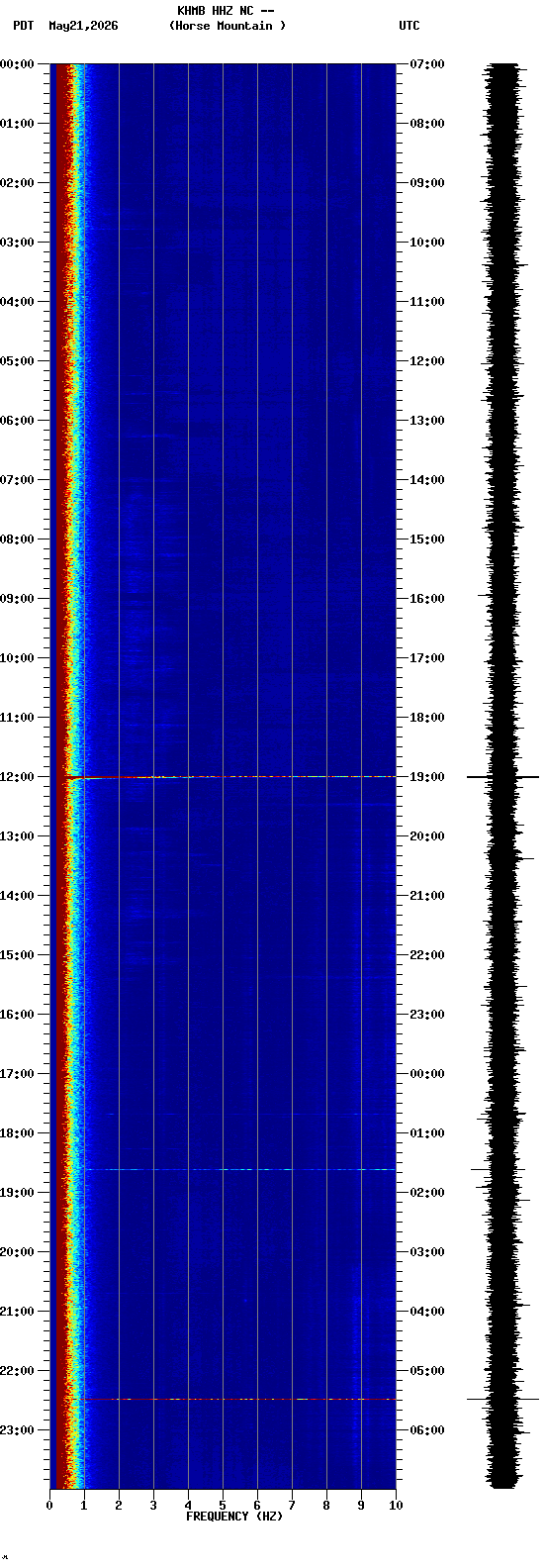Viewport: 546px width, 1568px height.
Task: Click the 0 Hz frequency tick label
Action: [49, 1506]
